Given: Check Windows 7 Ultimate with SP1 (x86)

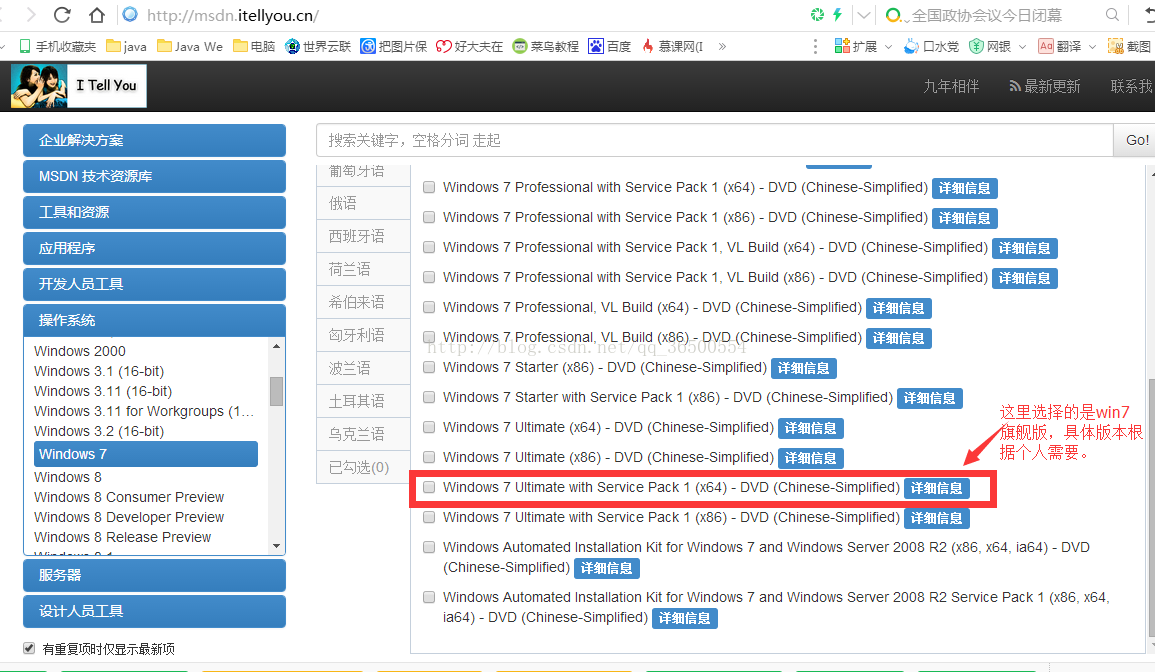Looking at the screenshot, I should coord(429,517).
